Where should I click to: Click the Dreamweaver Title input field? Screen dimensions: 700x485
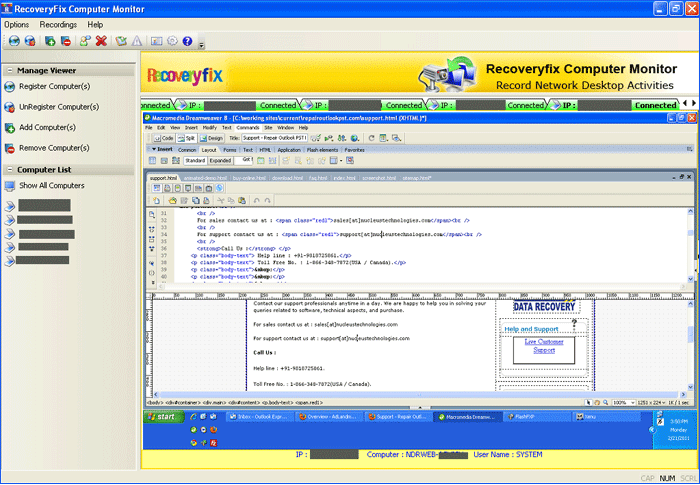[275, 138]
